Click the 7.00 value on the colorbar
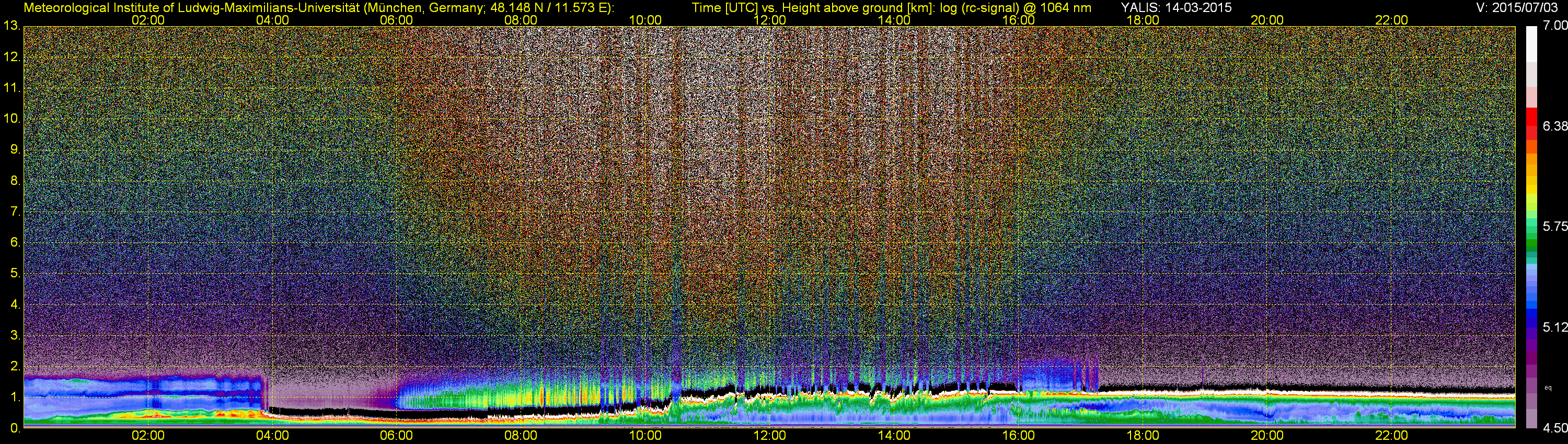Viewport: 1568px width, 444px height. pos(1555,26)
